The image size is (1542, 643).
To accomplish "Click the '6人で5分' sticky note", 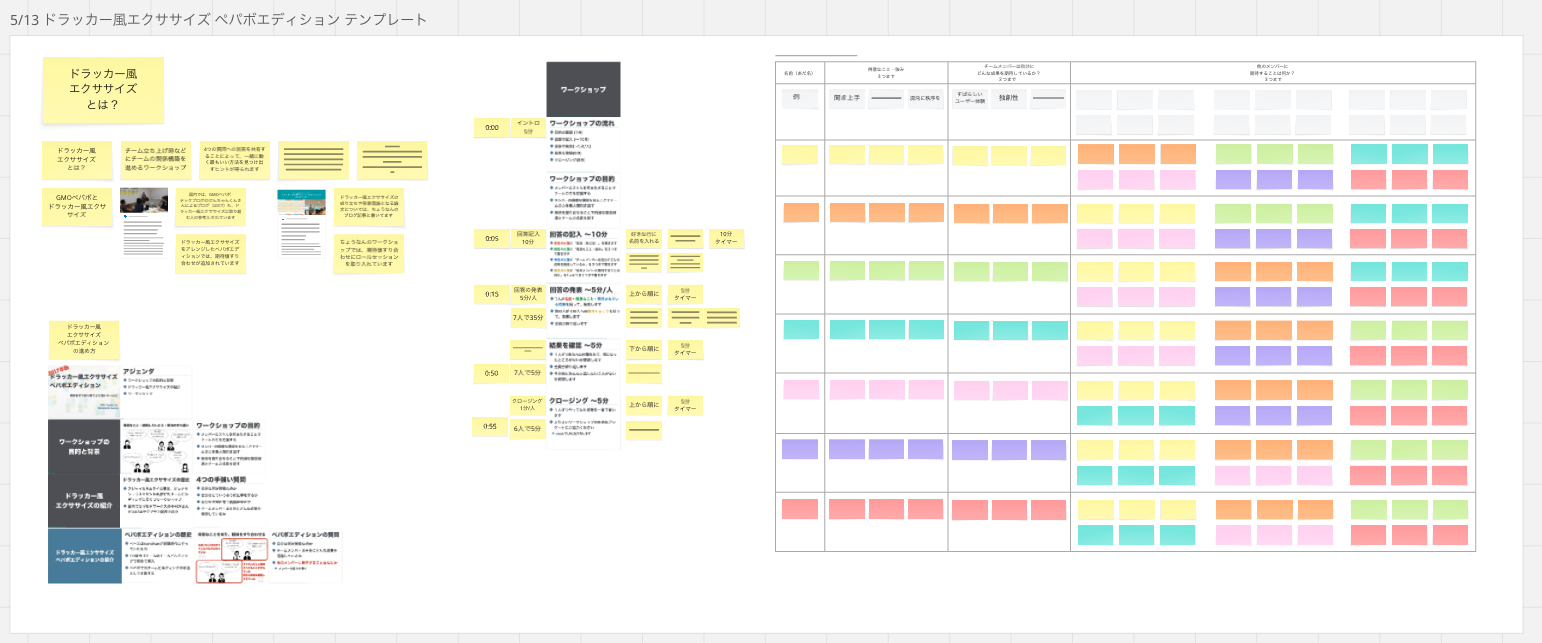I will point(528,429).
